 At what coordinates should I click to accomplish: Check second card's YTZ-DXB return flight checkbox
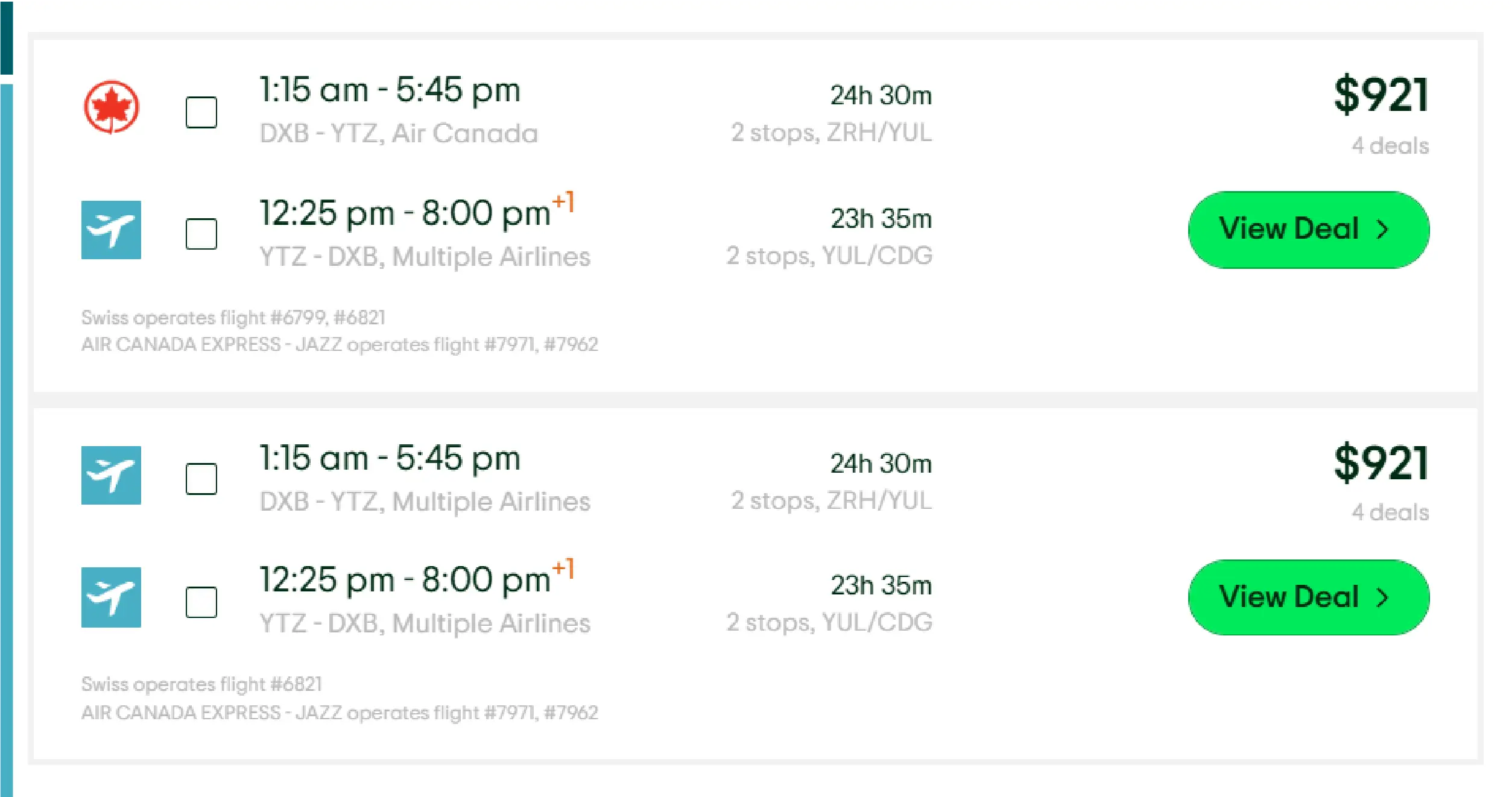point(201,602)
